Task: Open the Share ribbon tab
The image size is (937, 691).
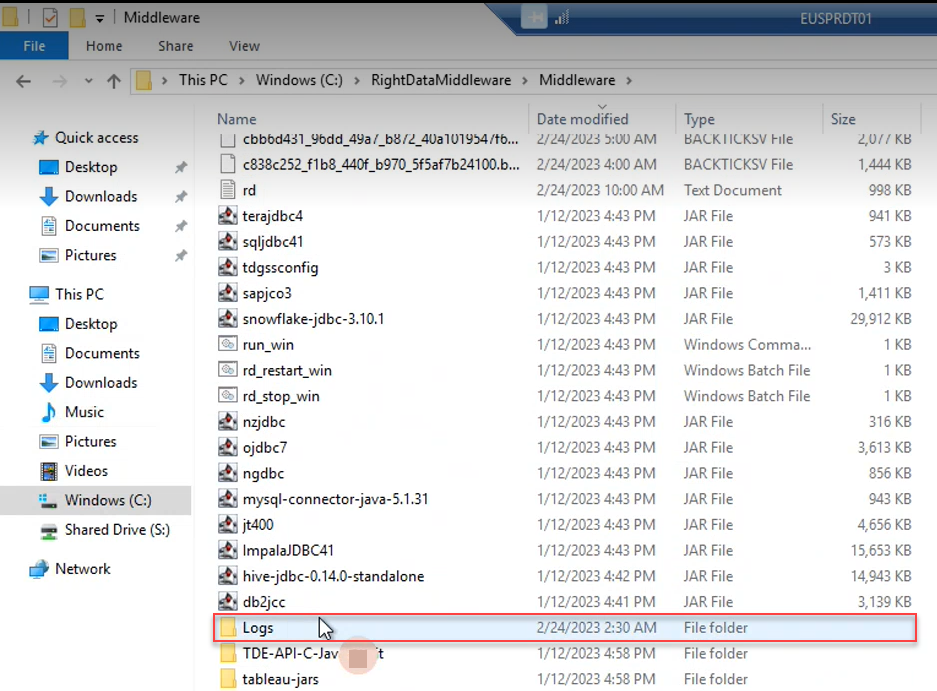Action: point(176,46)
